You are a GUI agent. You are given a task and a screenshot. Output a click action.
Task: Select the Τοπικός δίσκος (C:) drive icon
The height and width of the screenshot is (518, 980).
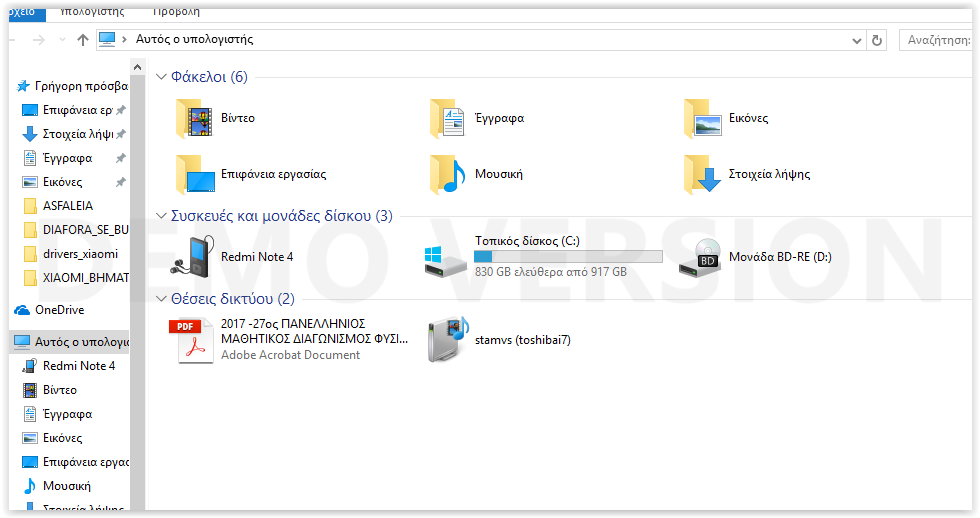[x=445, y=261]
